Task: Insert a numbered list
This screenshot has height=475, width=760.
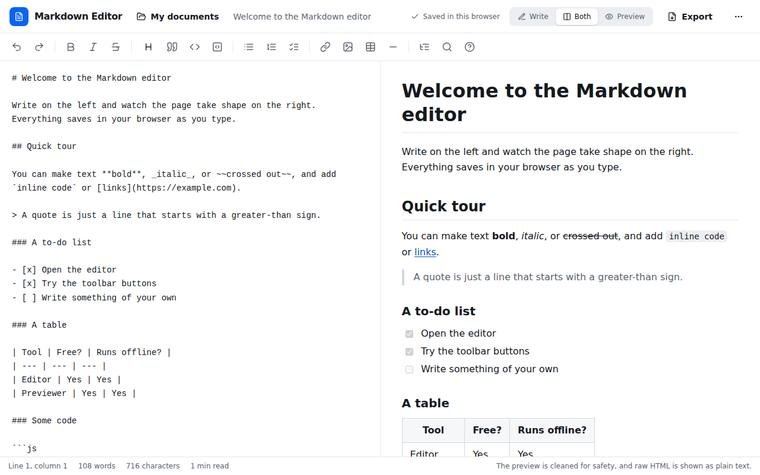Action: 271,47
